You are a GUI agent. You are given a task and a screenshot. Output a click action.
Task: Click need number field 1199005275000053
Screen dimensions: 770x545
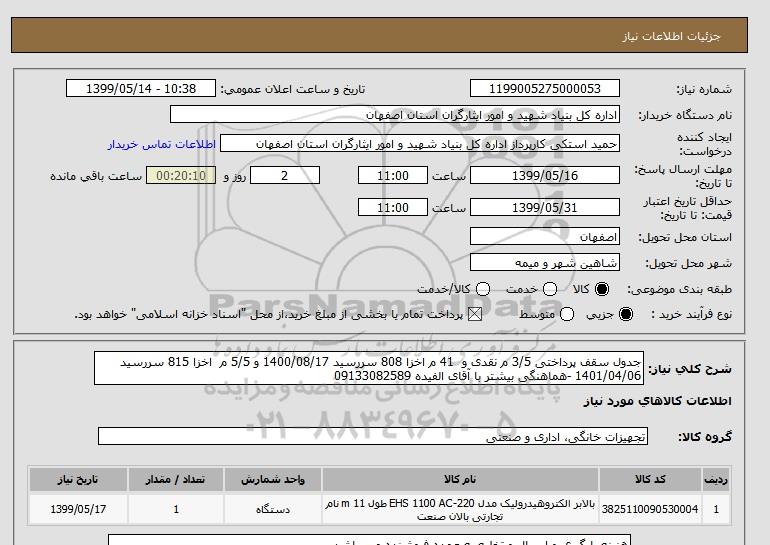545,88
